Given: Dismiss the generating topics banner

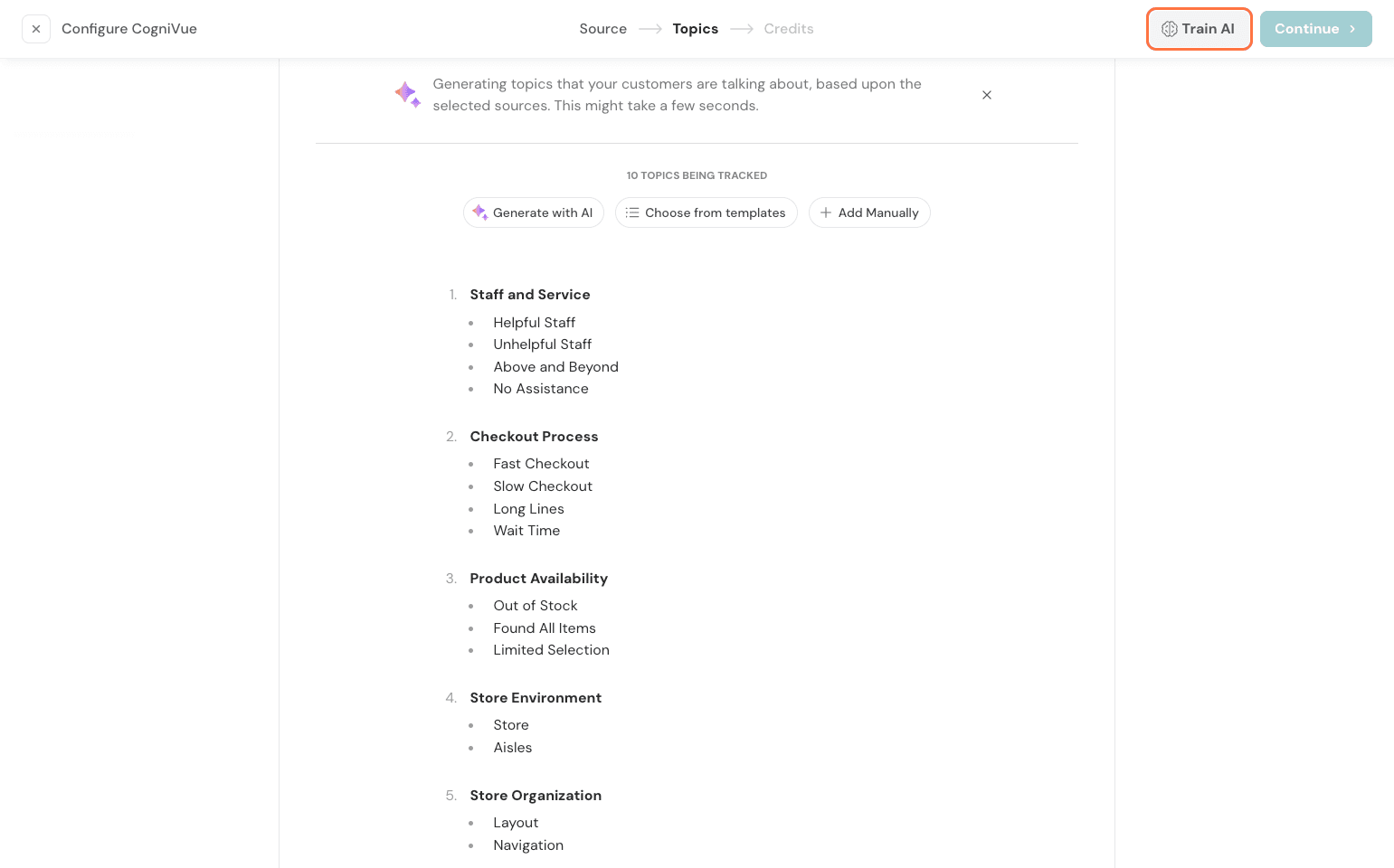Looking at the screenshot, I should point(987,95).
